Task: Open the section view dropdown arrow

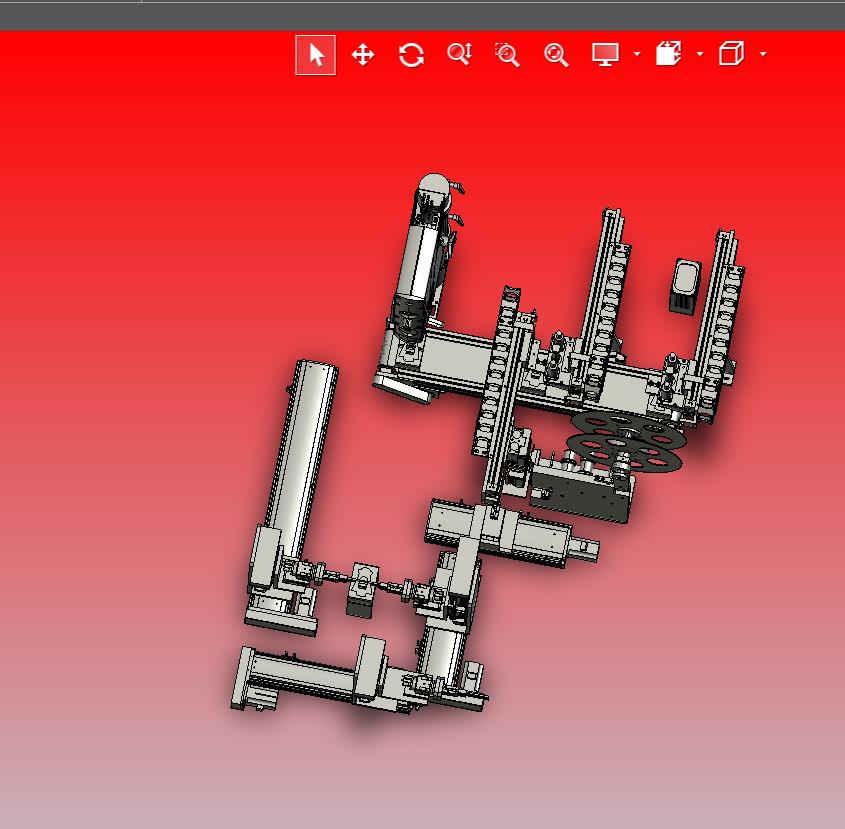Action: (700, 54)
